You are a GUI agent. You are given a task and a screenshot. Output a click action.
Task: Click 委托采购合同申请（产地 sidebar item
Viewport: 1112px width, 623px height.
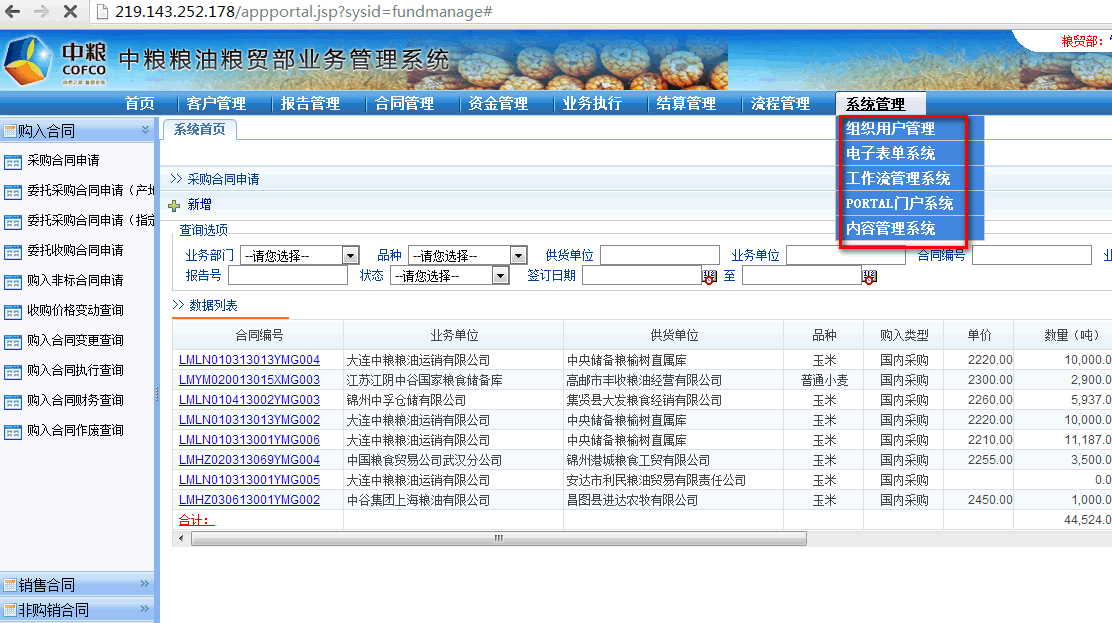90,190
